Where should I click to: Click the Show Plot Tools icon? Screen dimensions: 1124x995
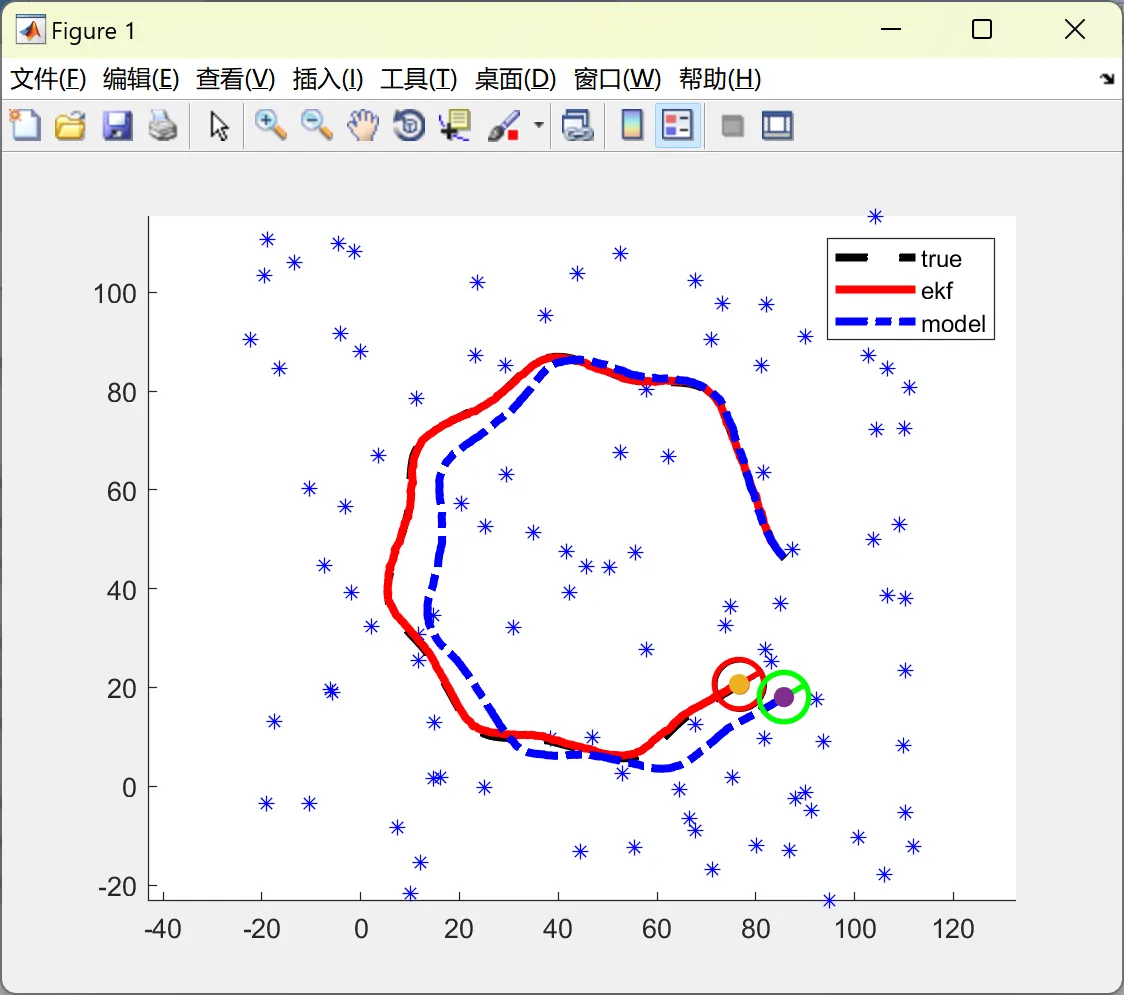click(778, 125)
